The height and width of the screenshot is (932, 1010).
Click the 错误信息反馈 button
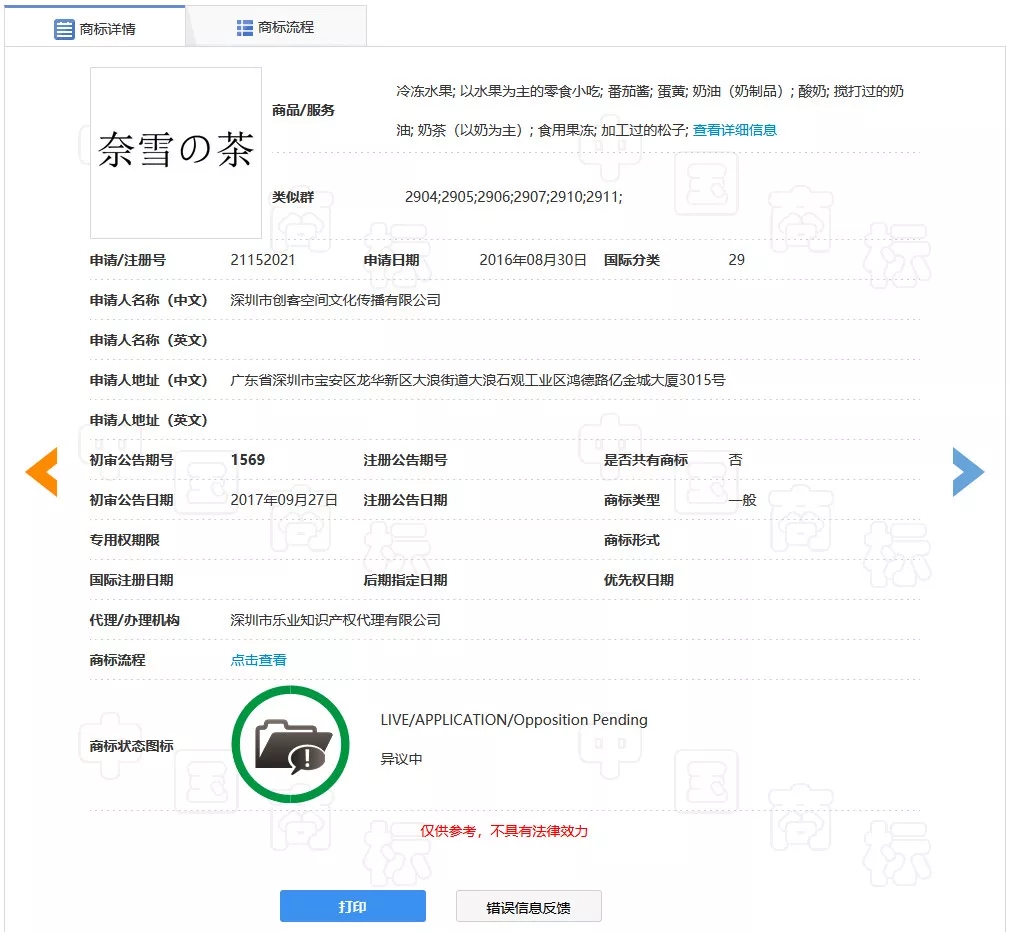(x=529, y=907)
